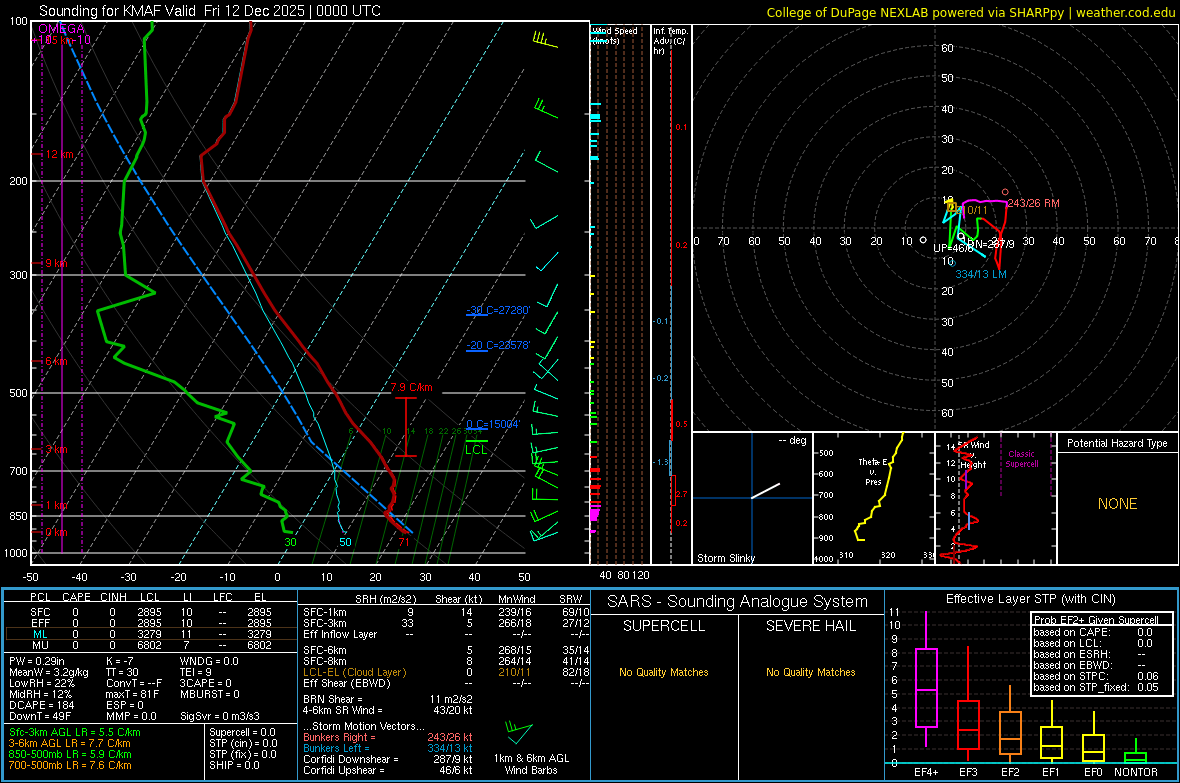
Task: Click the Corfidi Upshear entry
Action: pyautogui.click(x=388, y=770)
